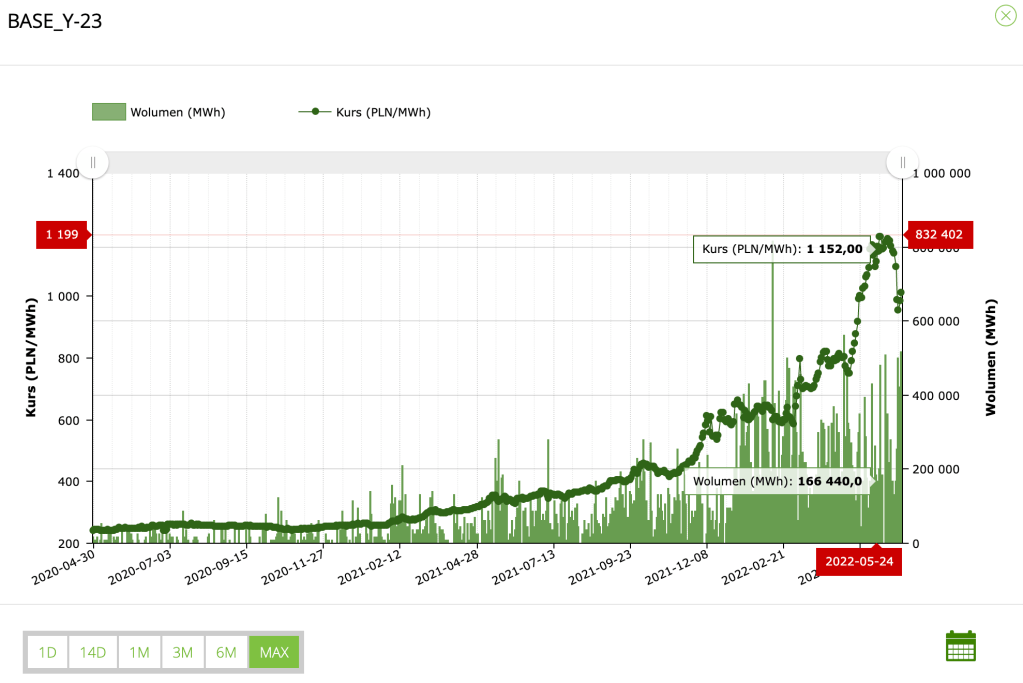Select the 1D time range
This screenshot has height=683, width=1023.
click(x=47, y=653)
